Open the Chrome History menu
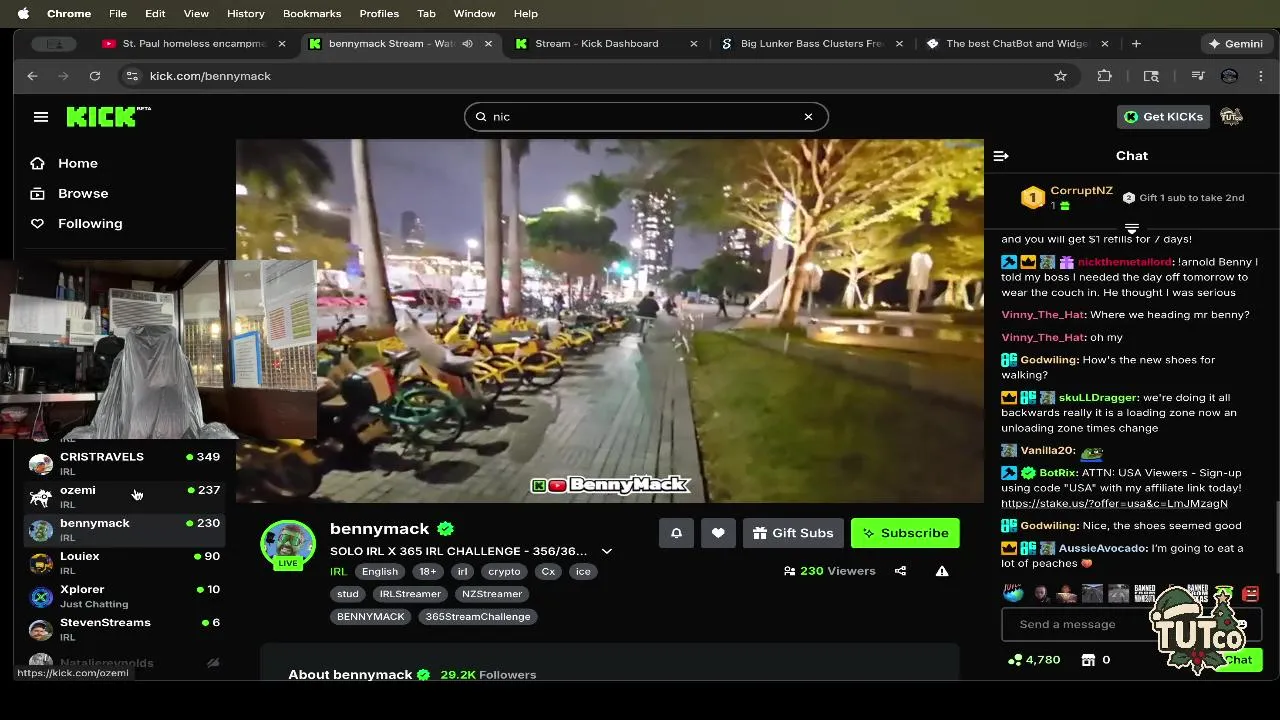1280x720 pixels. coord(245,13)
